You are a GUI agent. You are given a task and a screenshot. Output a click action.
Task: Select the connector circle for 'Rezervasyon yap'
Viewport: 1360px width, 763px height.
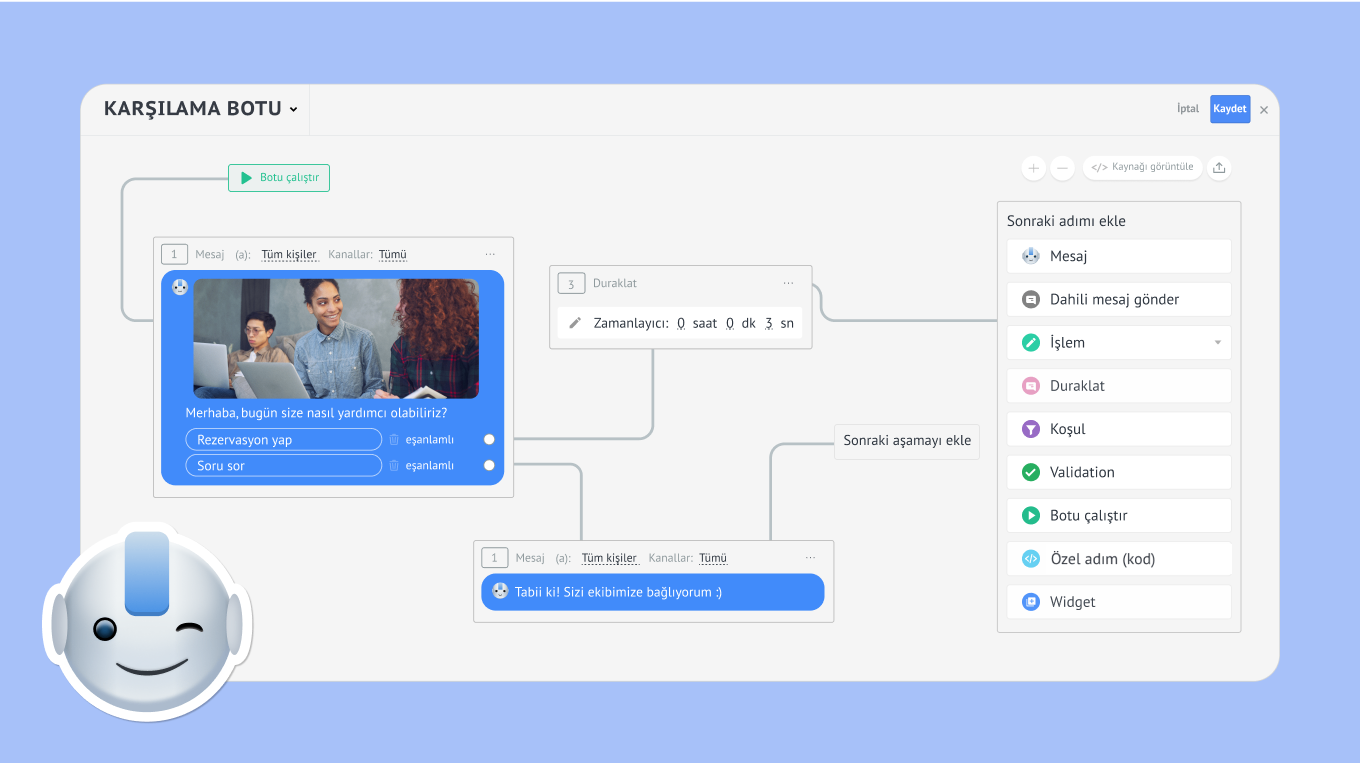[x=489, y=439]
